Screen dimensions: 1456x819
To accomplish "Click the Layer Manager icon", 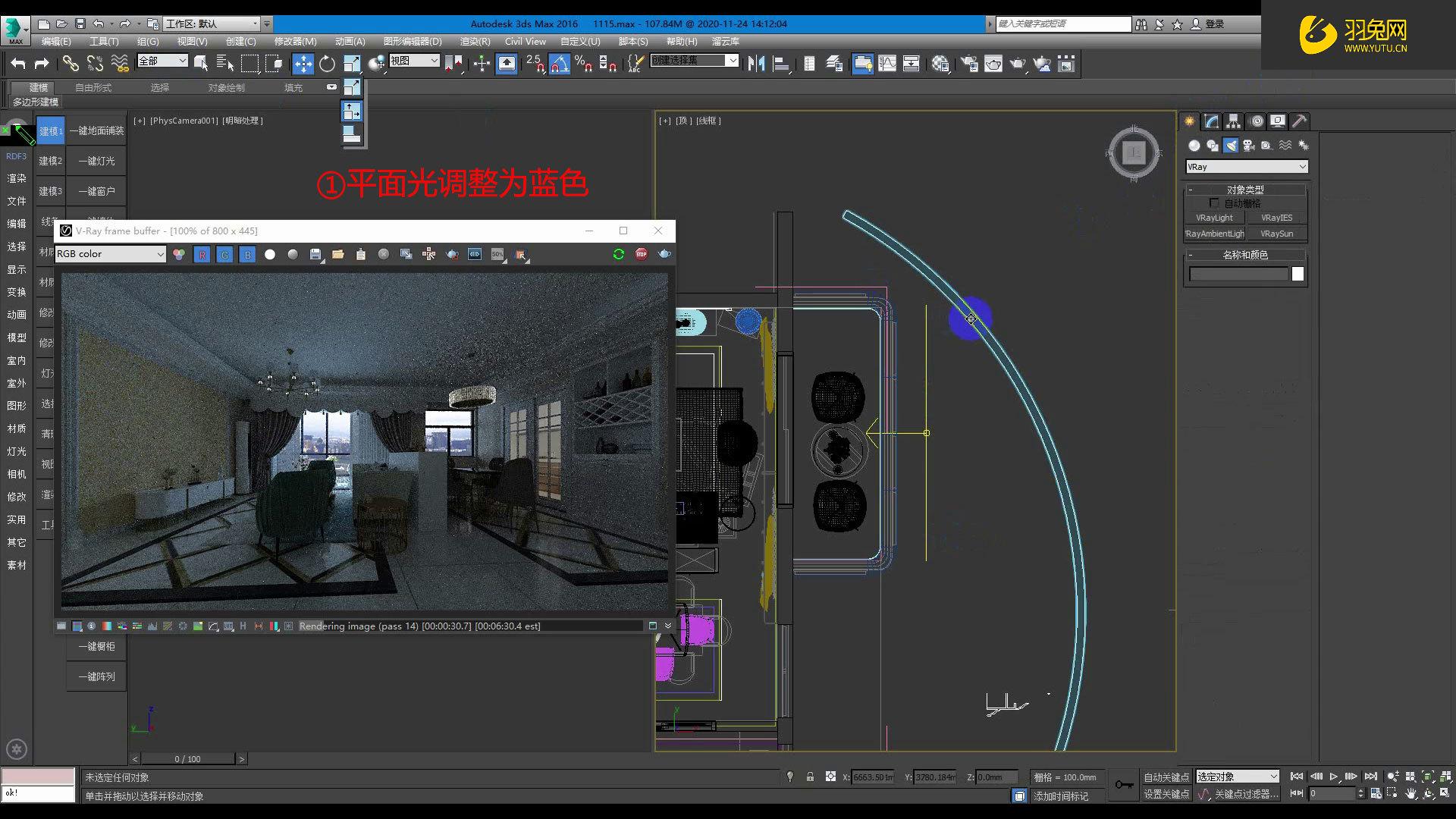I will tap(834, 64).
